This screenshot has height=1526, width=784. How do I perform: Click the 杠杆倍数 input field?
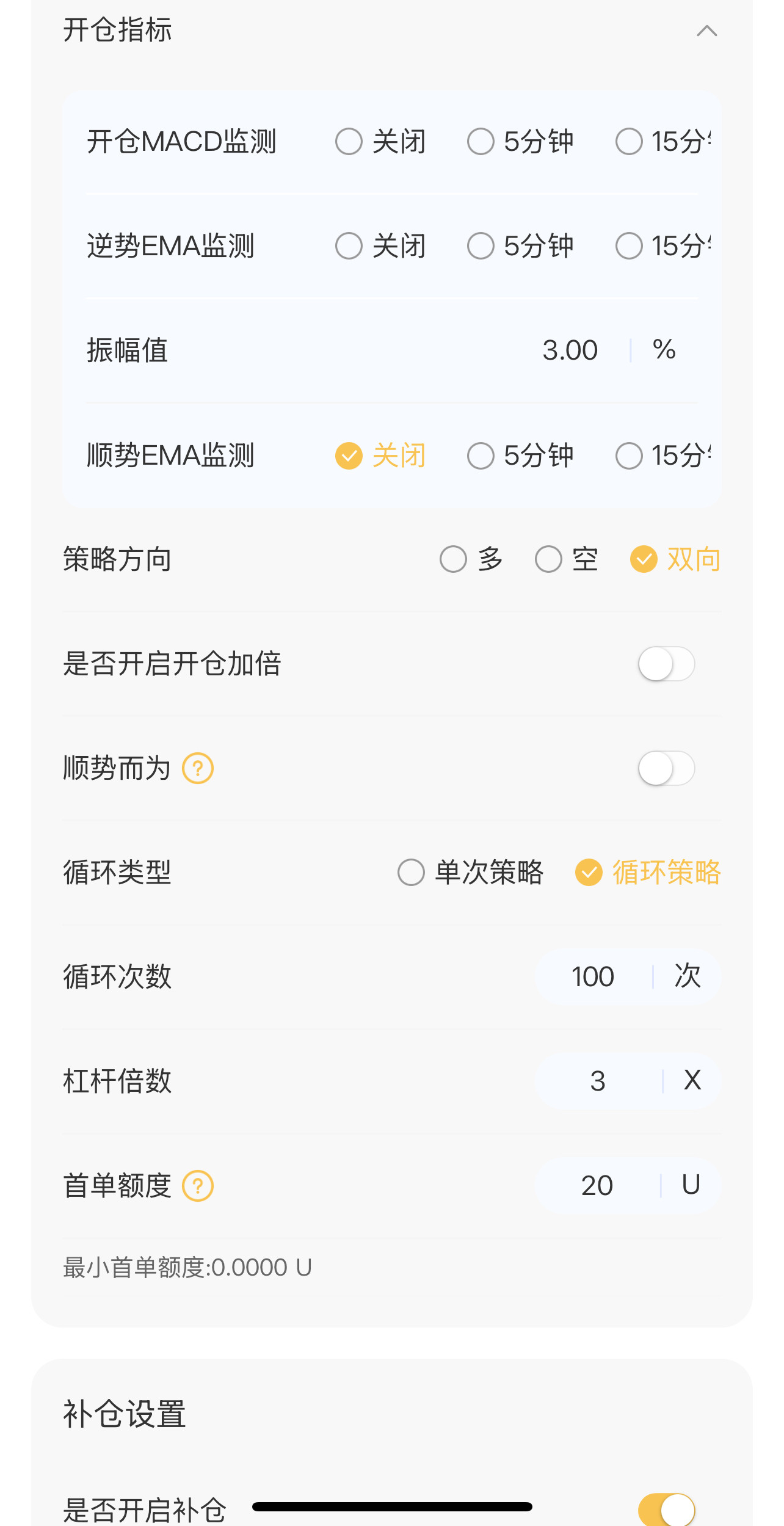[x=597, y=1081]
